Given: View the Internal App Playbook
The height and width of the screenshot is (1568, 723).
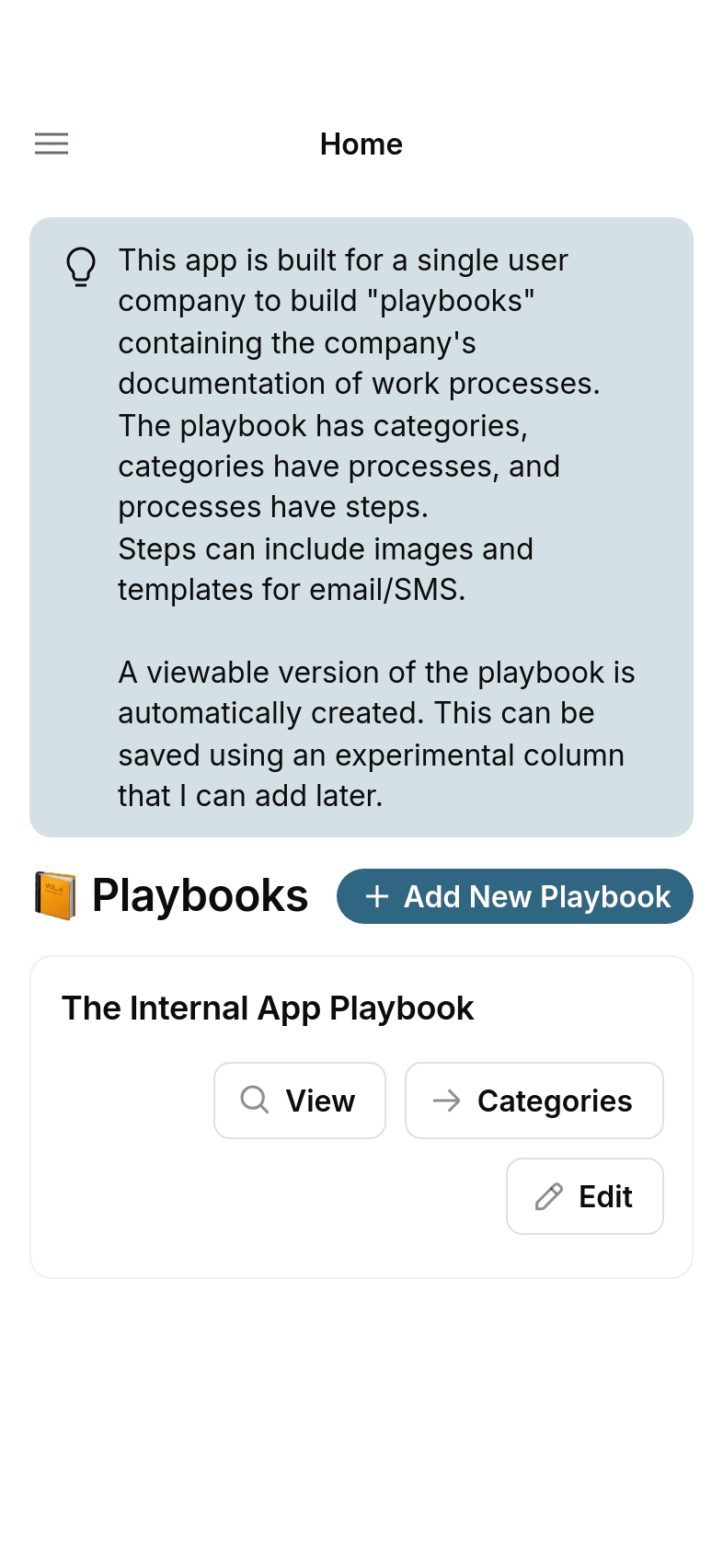Looking at the screenshot, I should [x=300, y=1101].
